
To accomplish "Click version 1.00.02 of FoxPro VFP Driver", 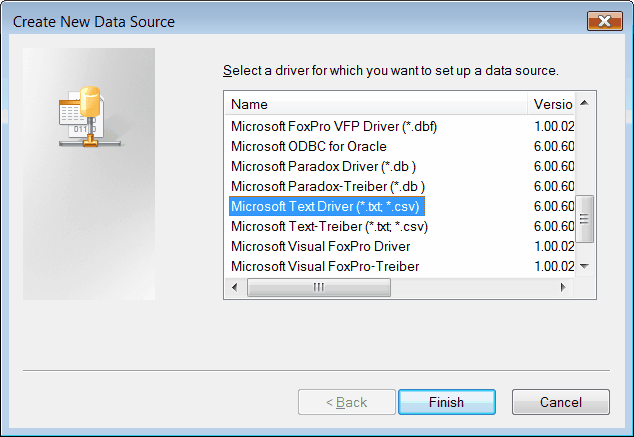I will tap(554, 127).
